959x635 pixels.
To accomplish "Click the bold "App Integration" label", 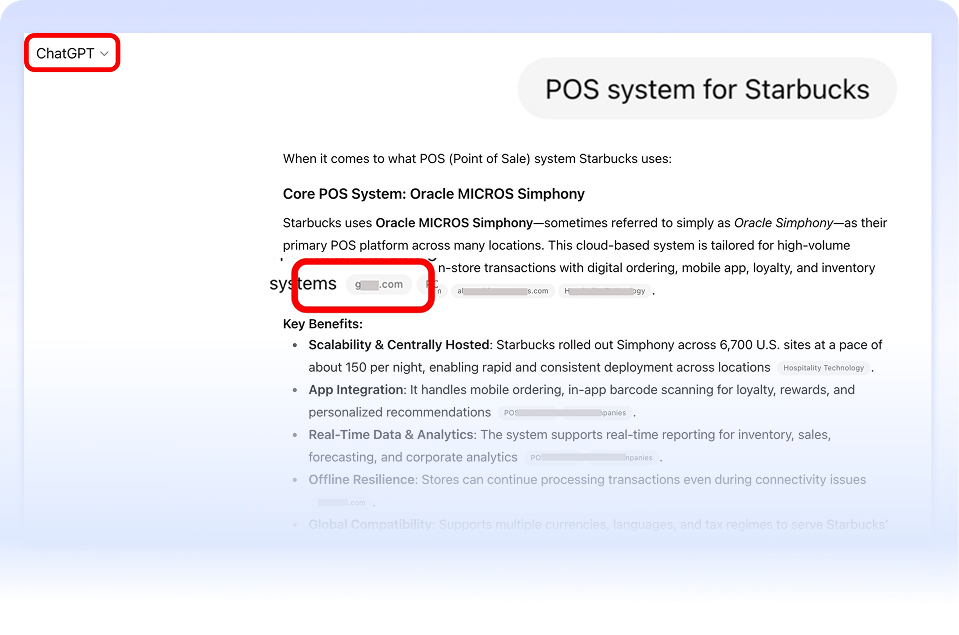I will click(355, 390).
